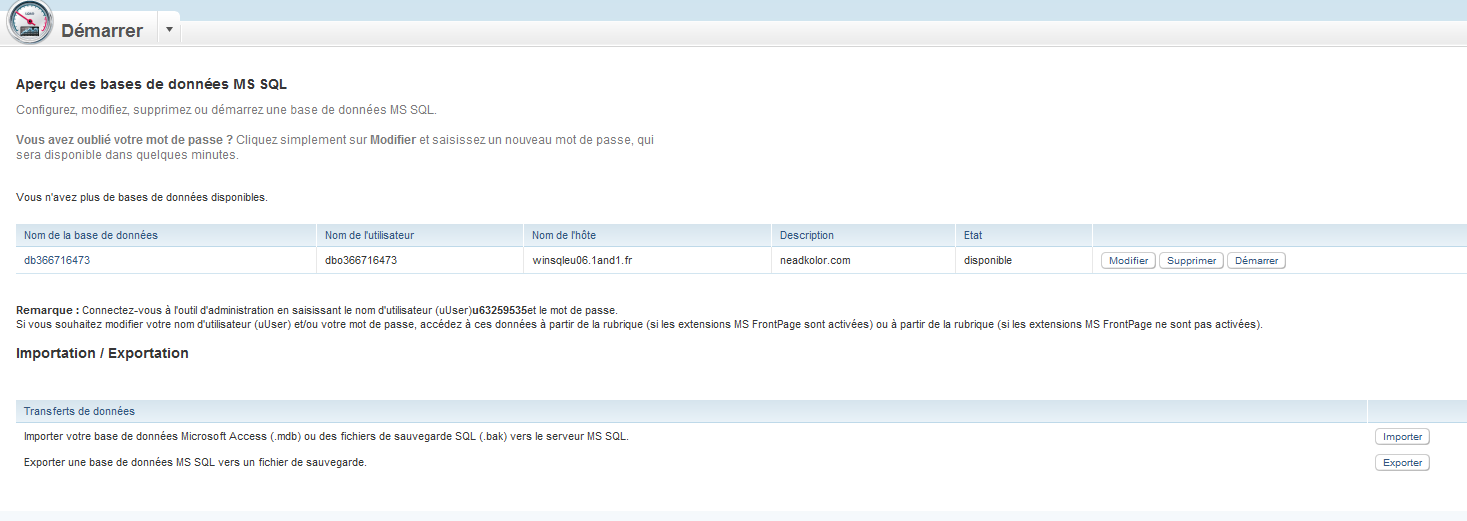The height and width of the screenshot is (521, 1467).
Task: Open the Démarrer header tab
Action: pyautogui.click(x=101, y=31)
